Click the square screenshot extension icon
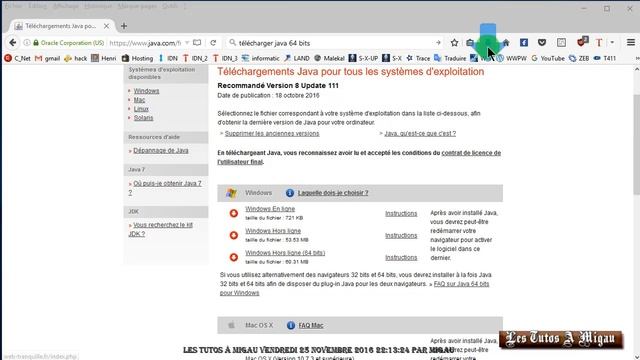Viewport: 640px width, 360px height. (x=562, y=42)
